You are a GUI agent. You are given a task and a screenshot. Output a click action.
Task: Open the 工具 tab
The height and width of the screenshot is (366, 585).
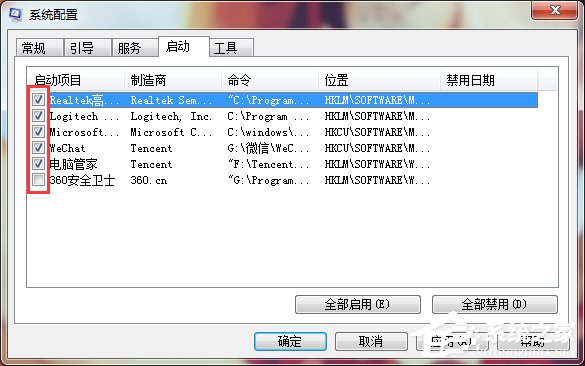231,48
